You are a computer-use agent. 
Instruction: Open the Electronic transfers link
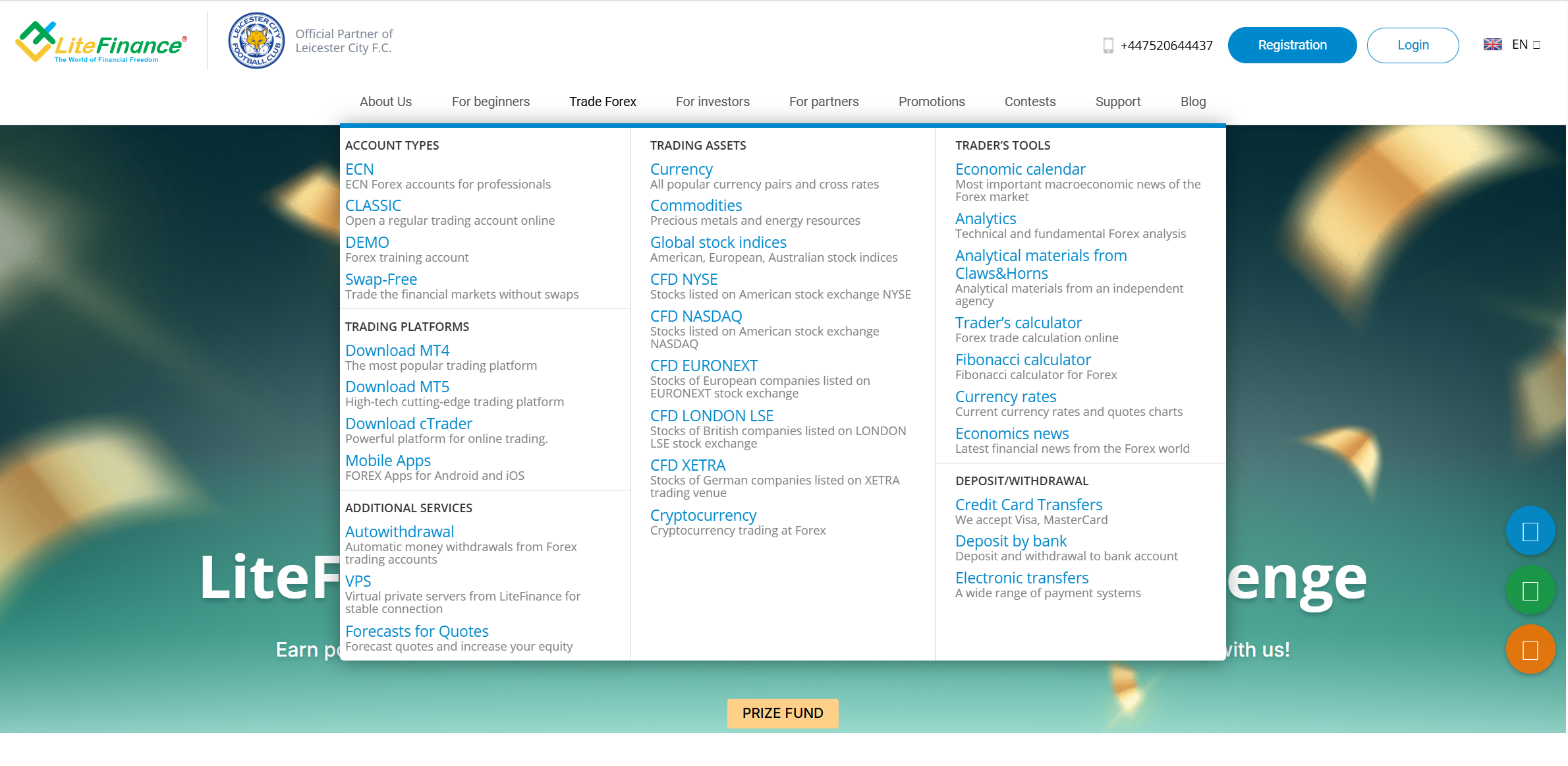pyautogui.click(x=1022, y=578)
